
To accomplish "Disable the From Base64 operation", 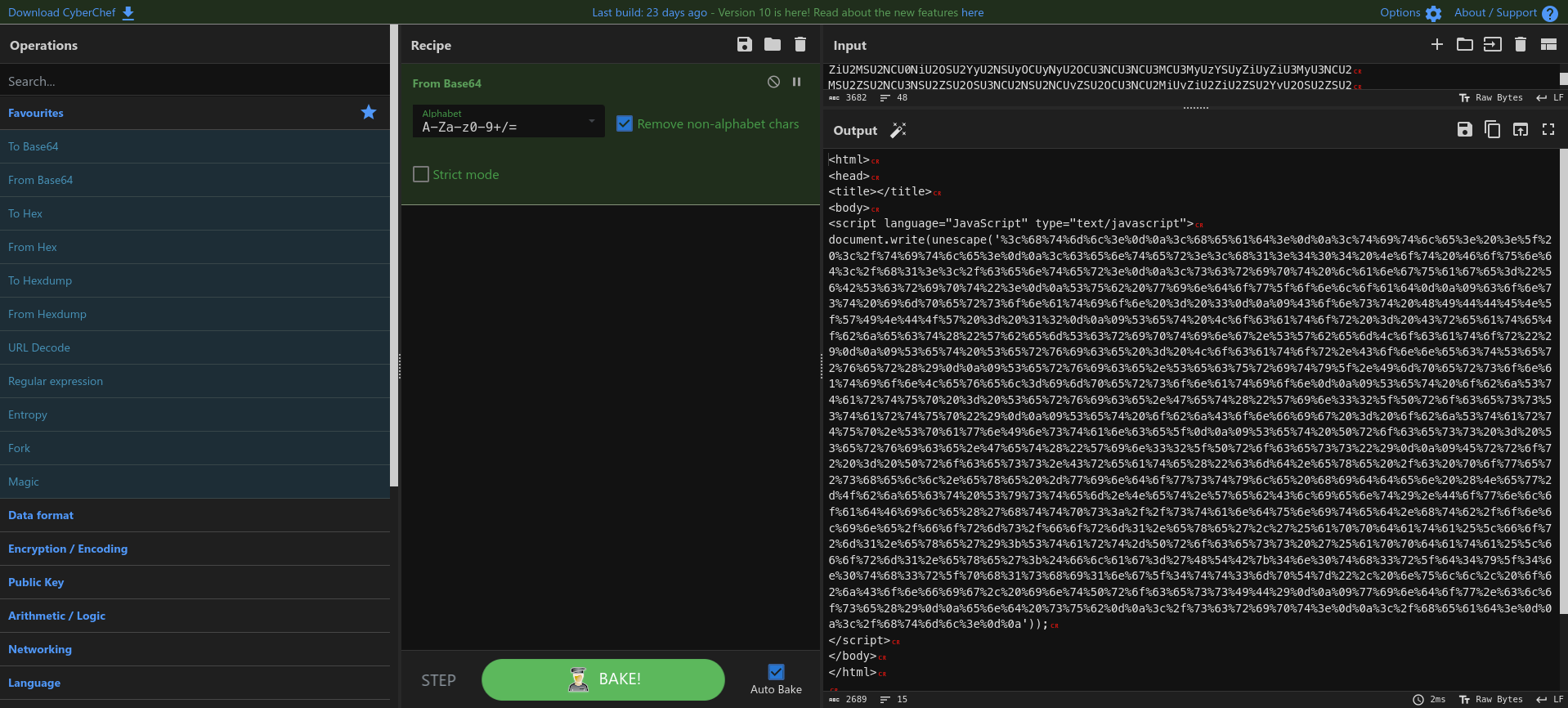I will point(773,82).
